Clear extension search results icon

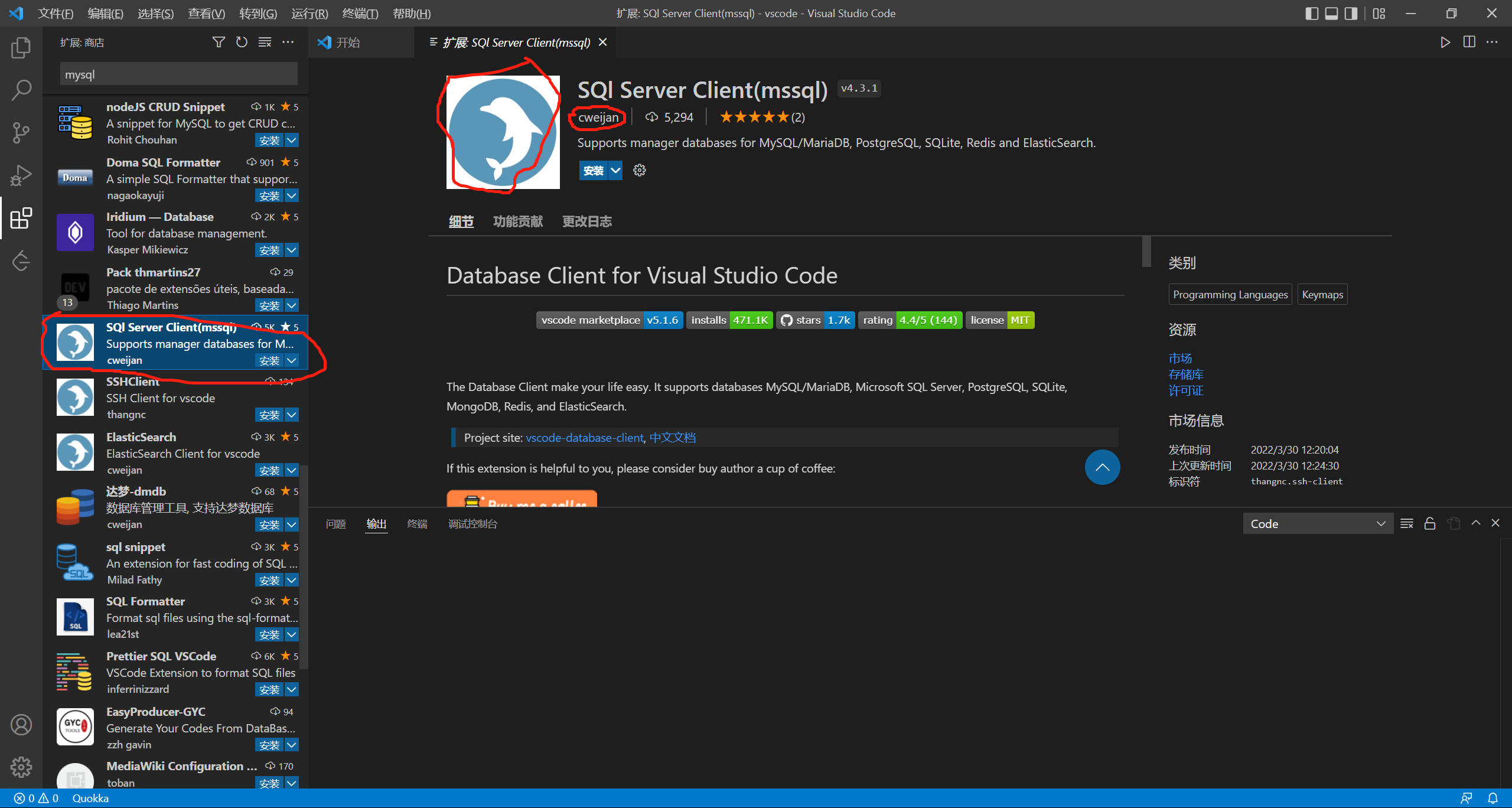265,42
